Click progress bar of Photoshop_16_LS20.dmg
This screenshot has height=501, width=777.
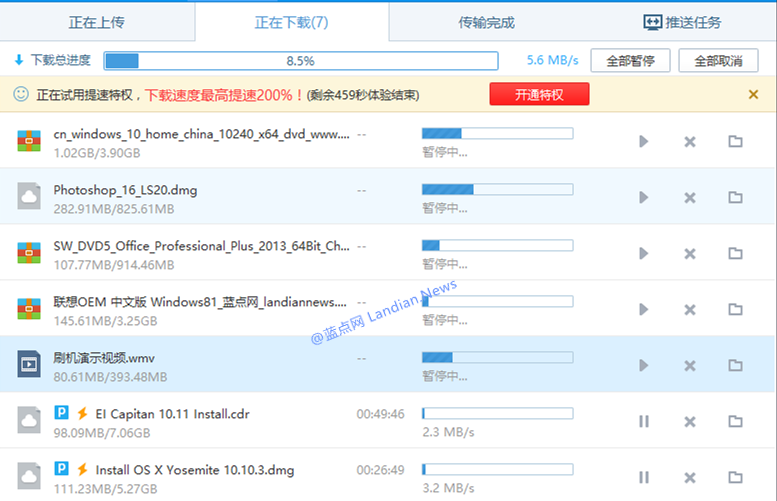click(498, 189)
